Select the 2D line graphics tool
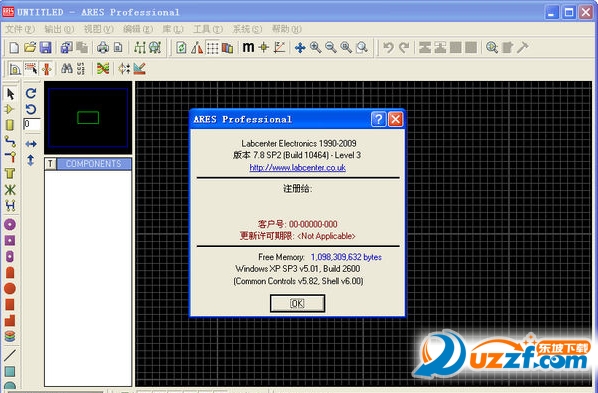The width and height of the screenshot is (598, 393). (10, 355)
